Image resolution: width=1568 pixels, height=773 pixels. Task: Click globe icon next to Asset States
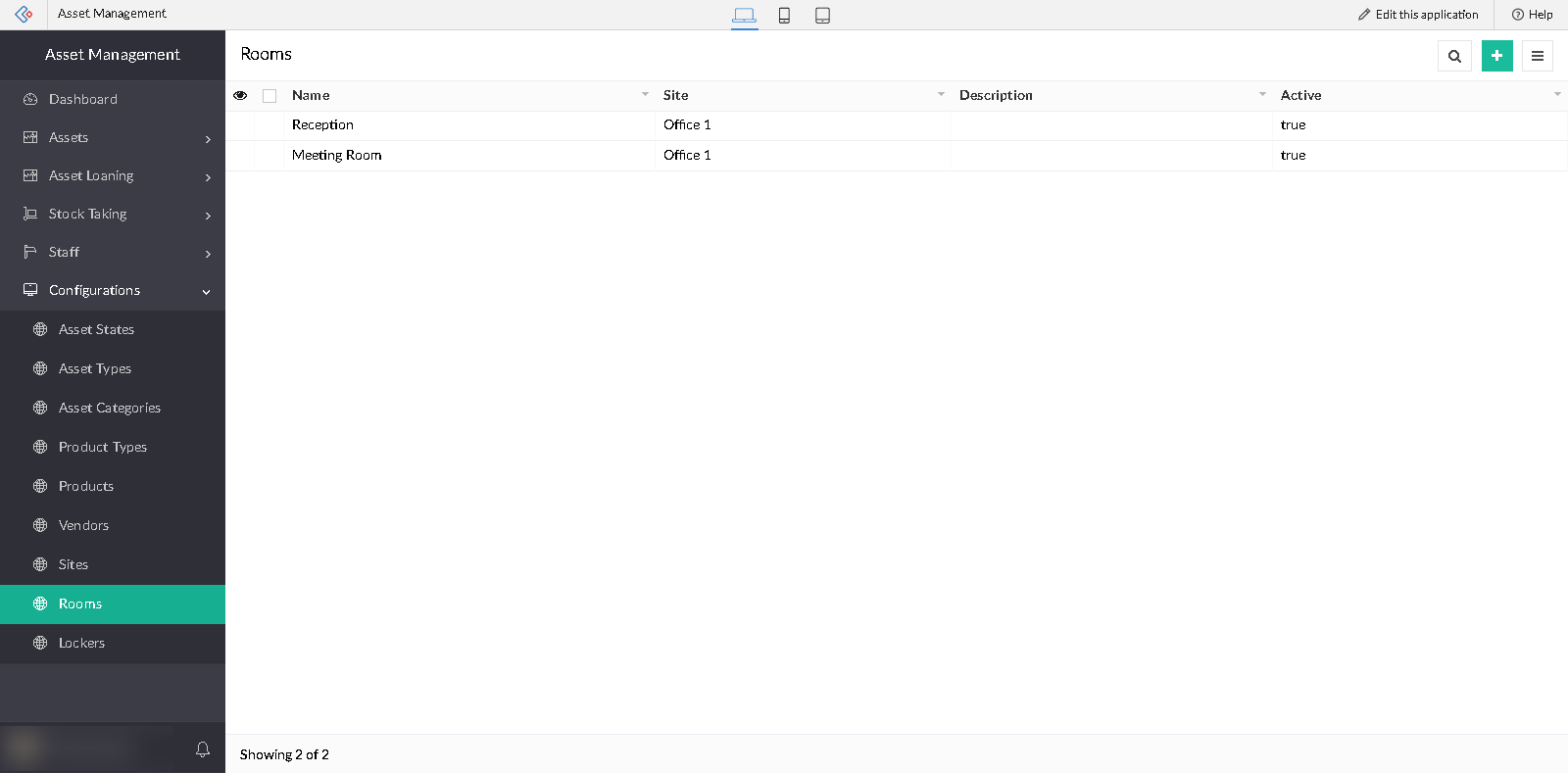(x=40, y=329)
